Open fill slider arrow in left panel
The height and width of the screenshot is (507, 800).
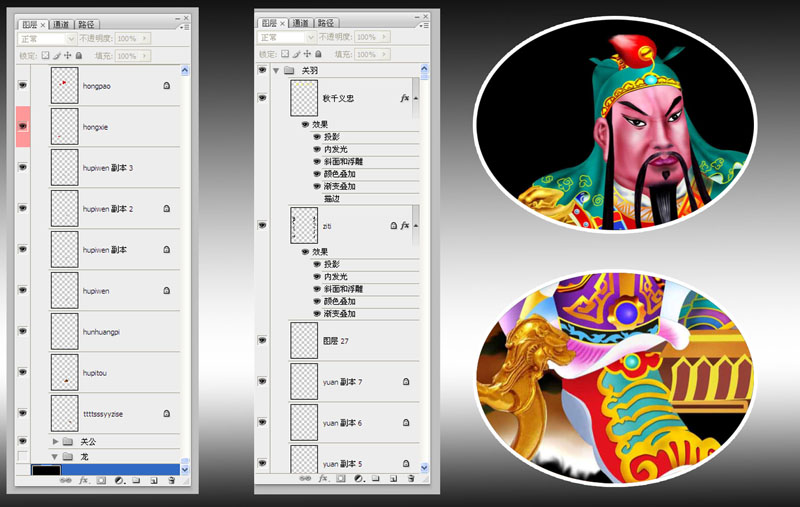(144, 56)
